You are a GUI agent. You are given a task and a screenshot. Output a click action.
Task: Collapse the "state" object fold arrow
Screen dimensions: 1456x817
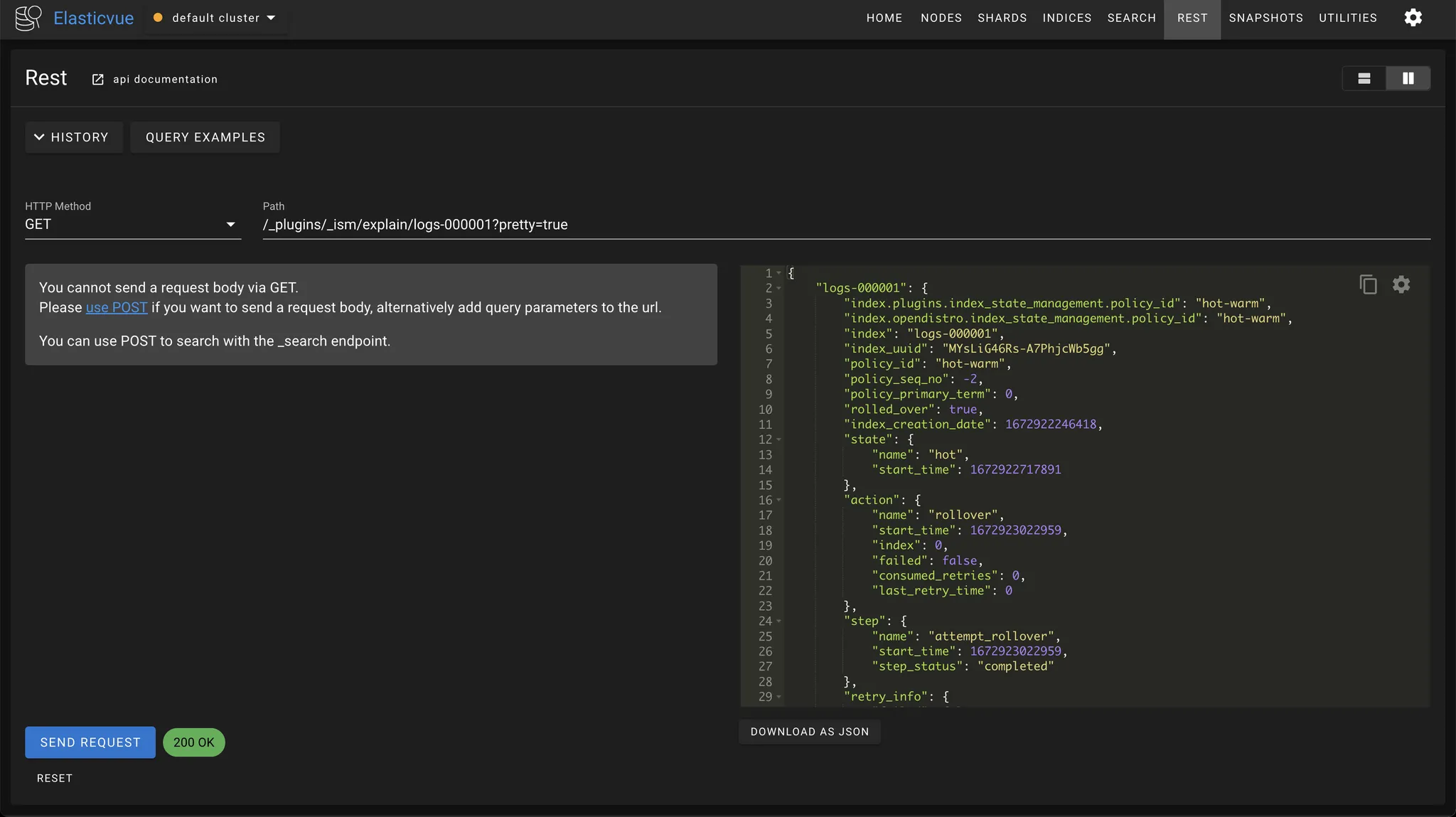coord(779,439)
